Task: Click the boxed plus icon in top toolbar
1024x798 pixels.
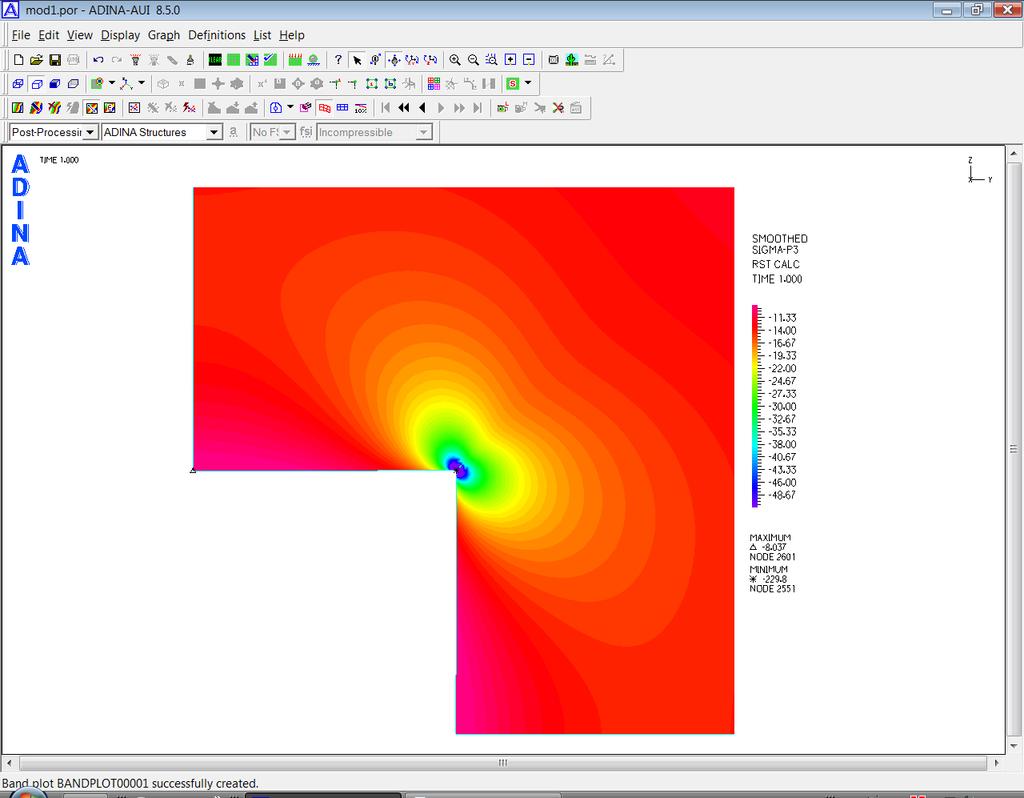Action: [x=510, y=60]
